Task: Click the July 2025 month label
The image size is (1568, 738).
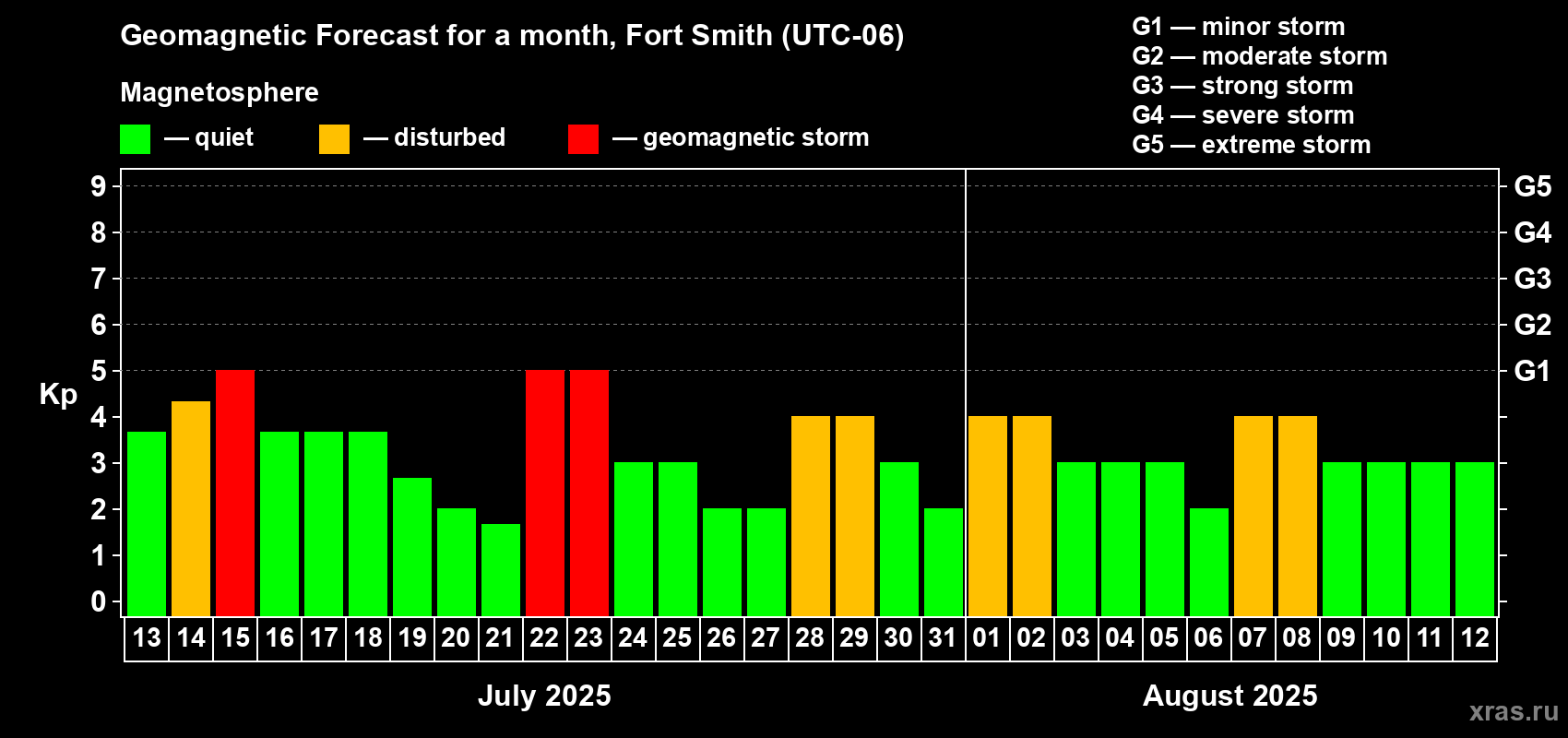Action: pyautogui.click(x=544, y=696)
